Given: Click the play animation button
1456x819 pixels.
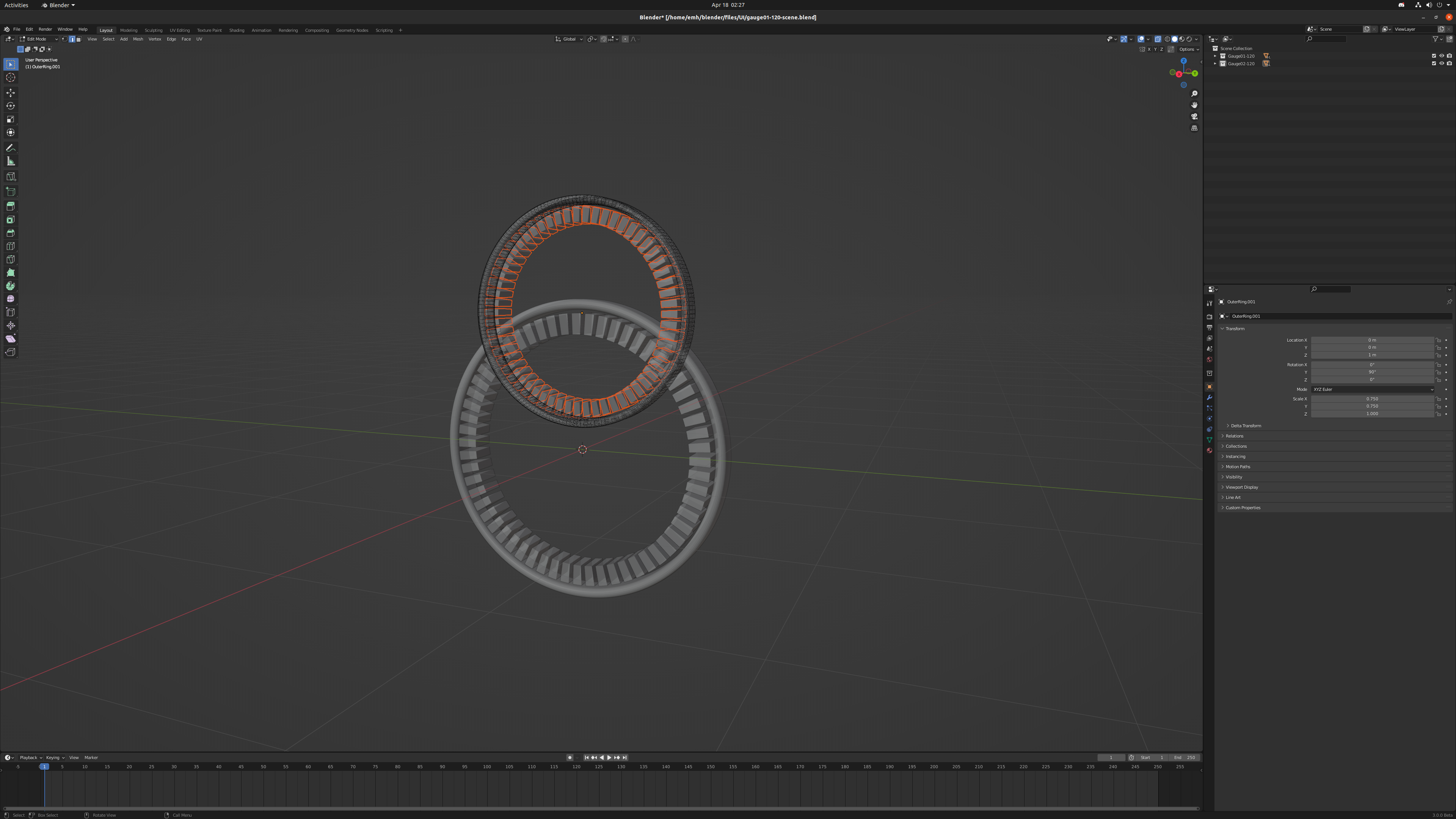Looking at the screenshot, I should tap(609, 758).
